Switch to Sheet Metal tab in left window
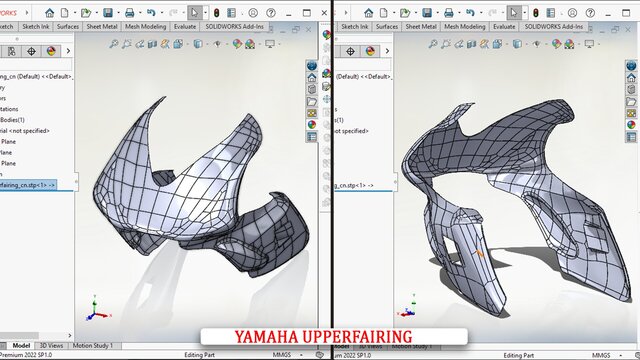 point(102,27)
